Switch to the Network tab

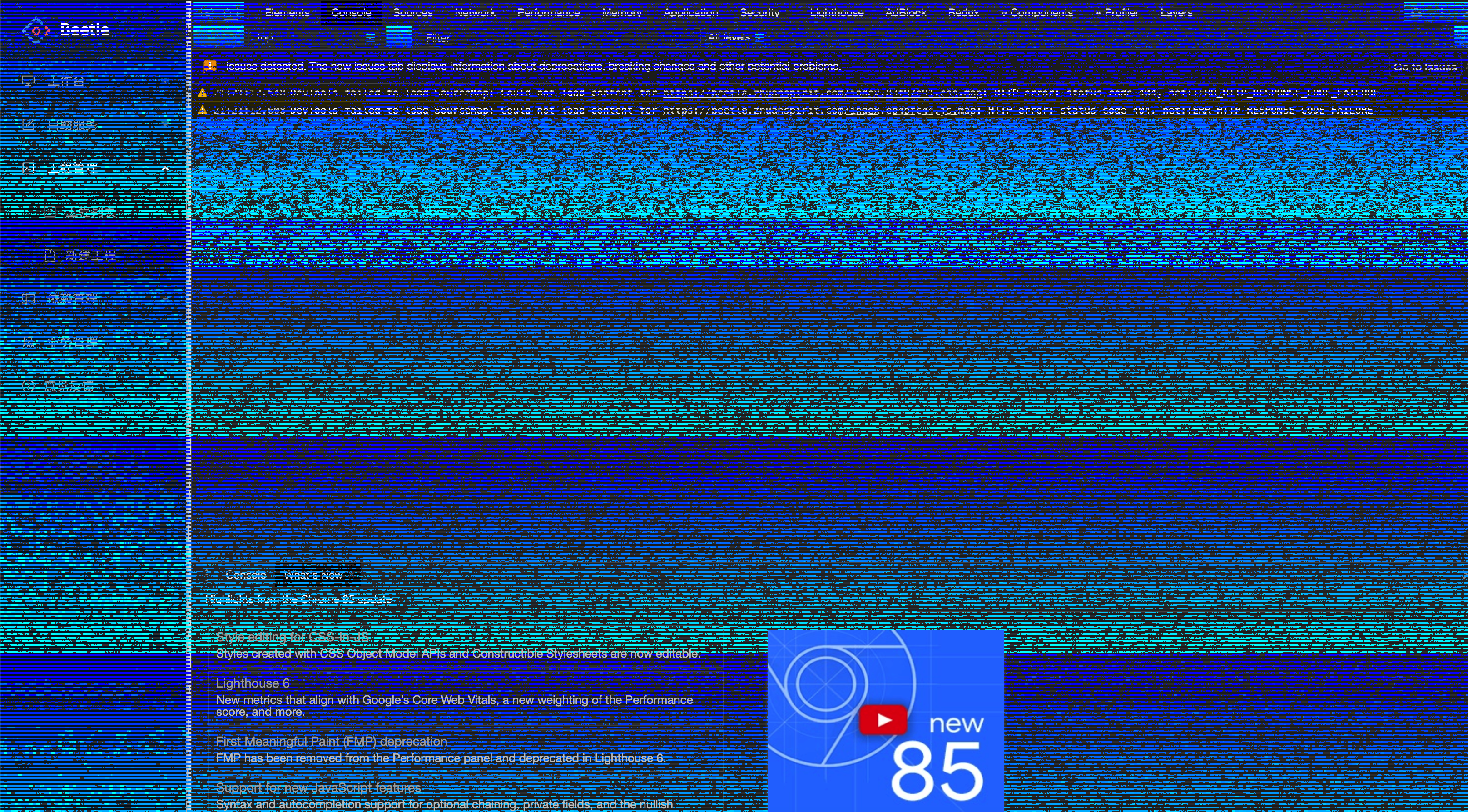tap(475, 13)
